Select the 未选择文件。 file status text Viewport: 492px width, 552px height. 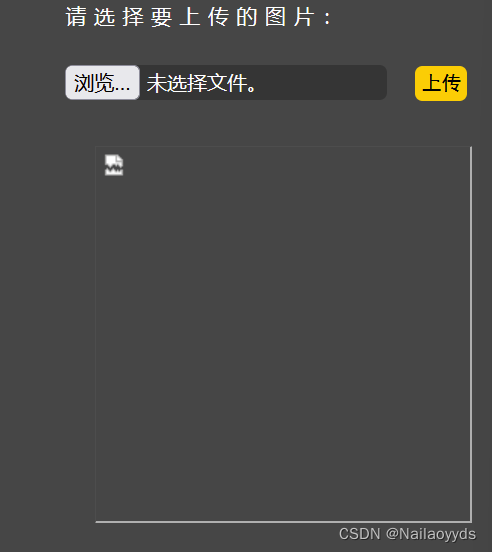pos(201,83)
